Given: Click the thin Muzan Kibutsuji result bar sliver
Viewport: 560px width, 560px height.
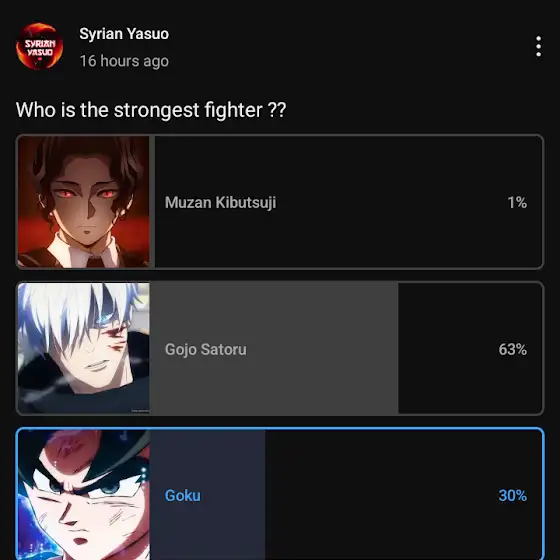Looking at the screenshot, I should click(152, 202).
